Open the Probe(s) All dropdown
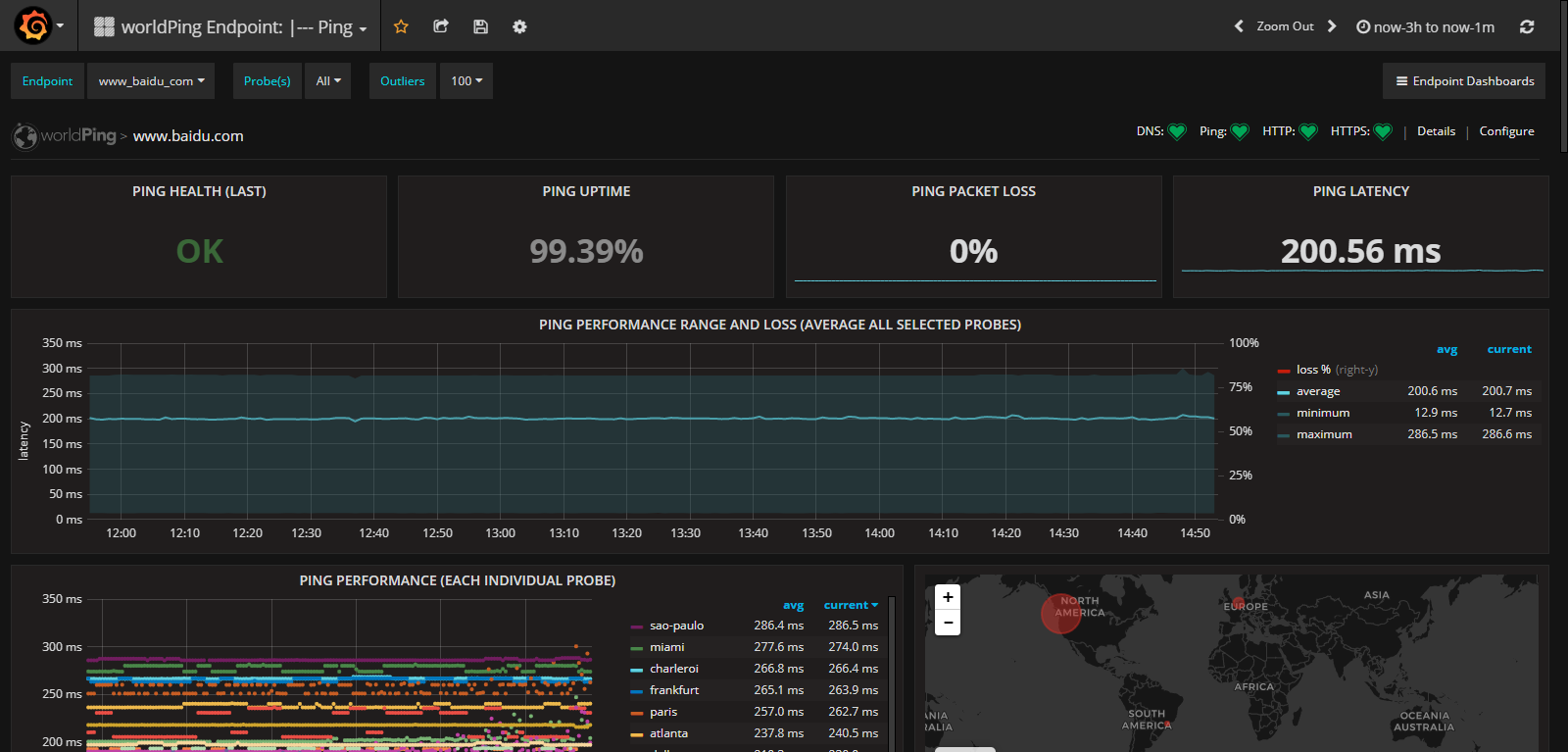This screenshot has height=752, width=1568. pyautogui.click(x=328, y=81)
